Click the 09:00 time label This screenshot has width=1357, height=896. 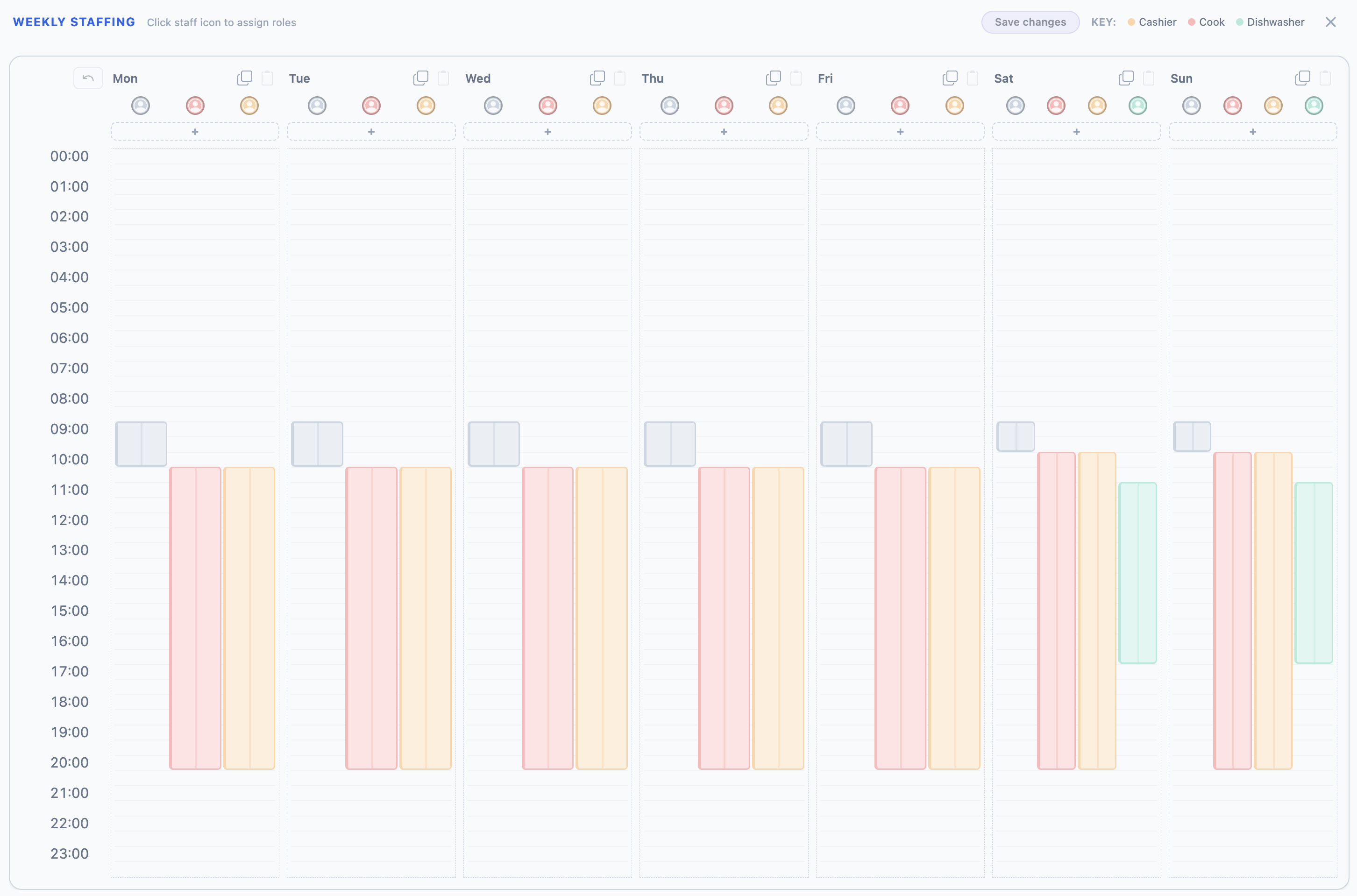click(69, 429)
